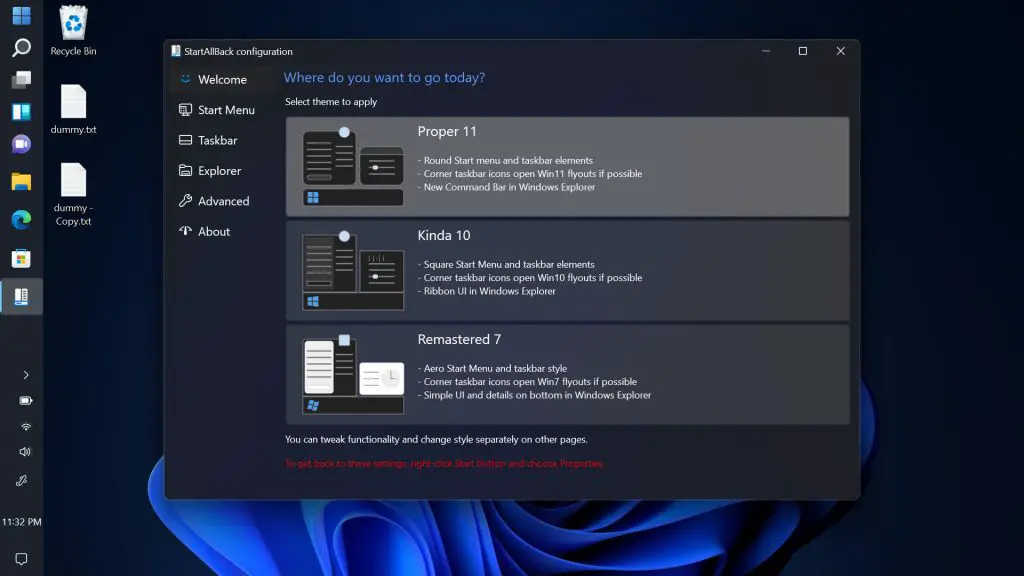1024x576 pixels.
Task: Expand hidden tray icons chevron
Action: (25, 375)
